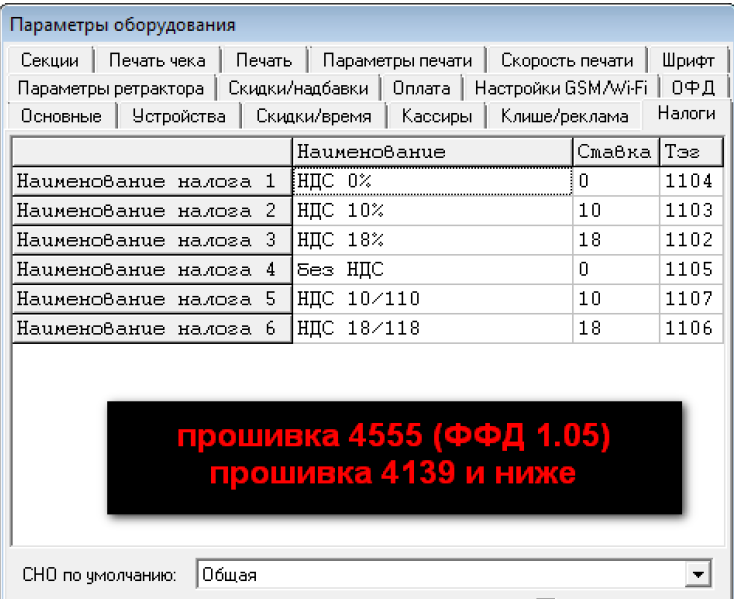Image resolution: width=734 pixels, height=599 pixels.
Task: Click rate cell of НДС 0% row
Action: tap(616, 181)
